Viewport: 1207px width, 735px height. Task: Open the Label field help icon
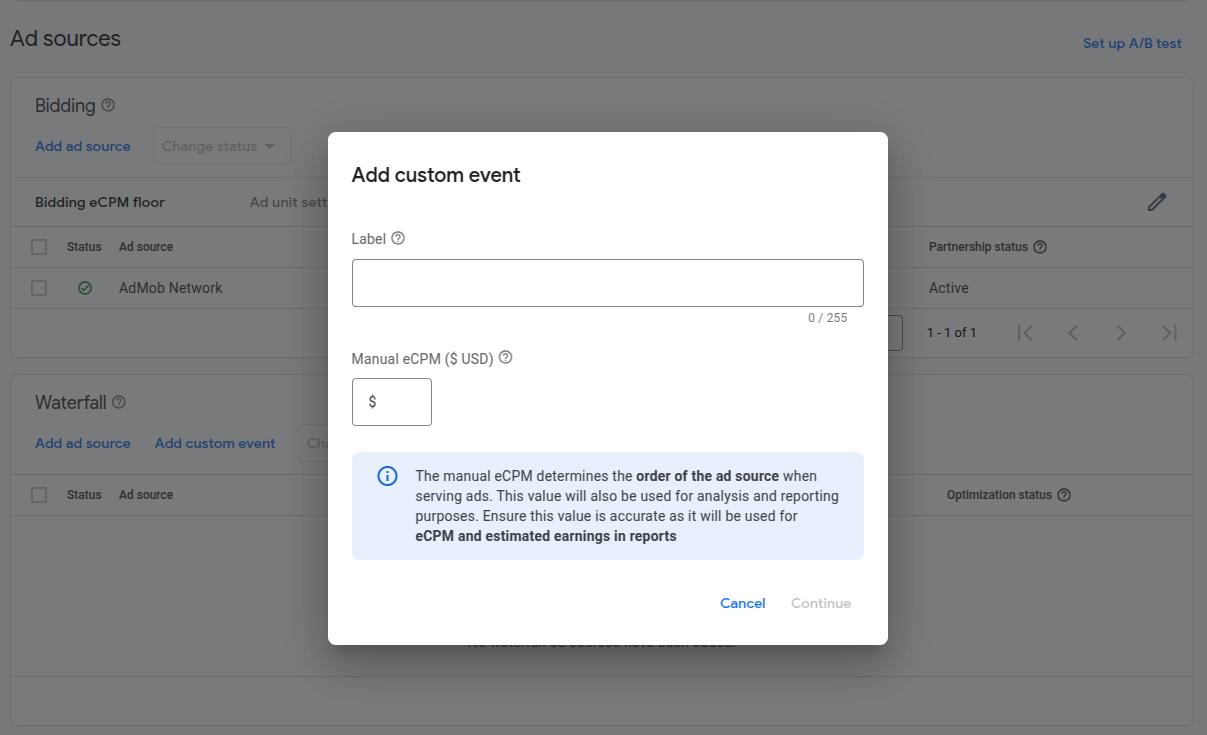398,238
